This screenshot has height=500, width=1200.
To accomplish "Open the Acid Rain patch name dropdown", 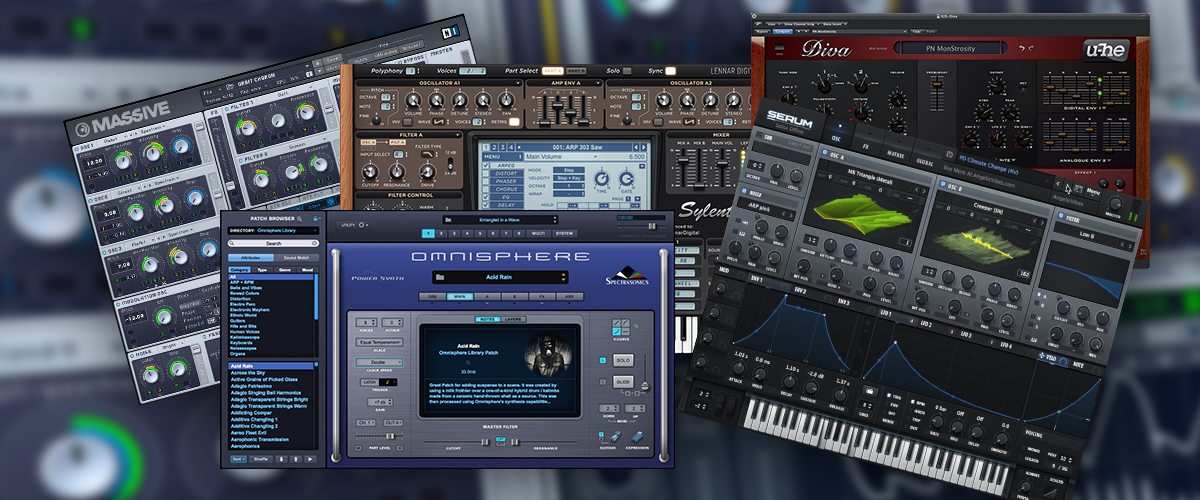I will (499, 277).
